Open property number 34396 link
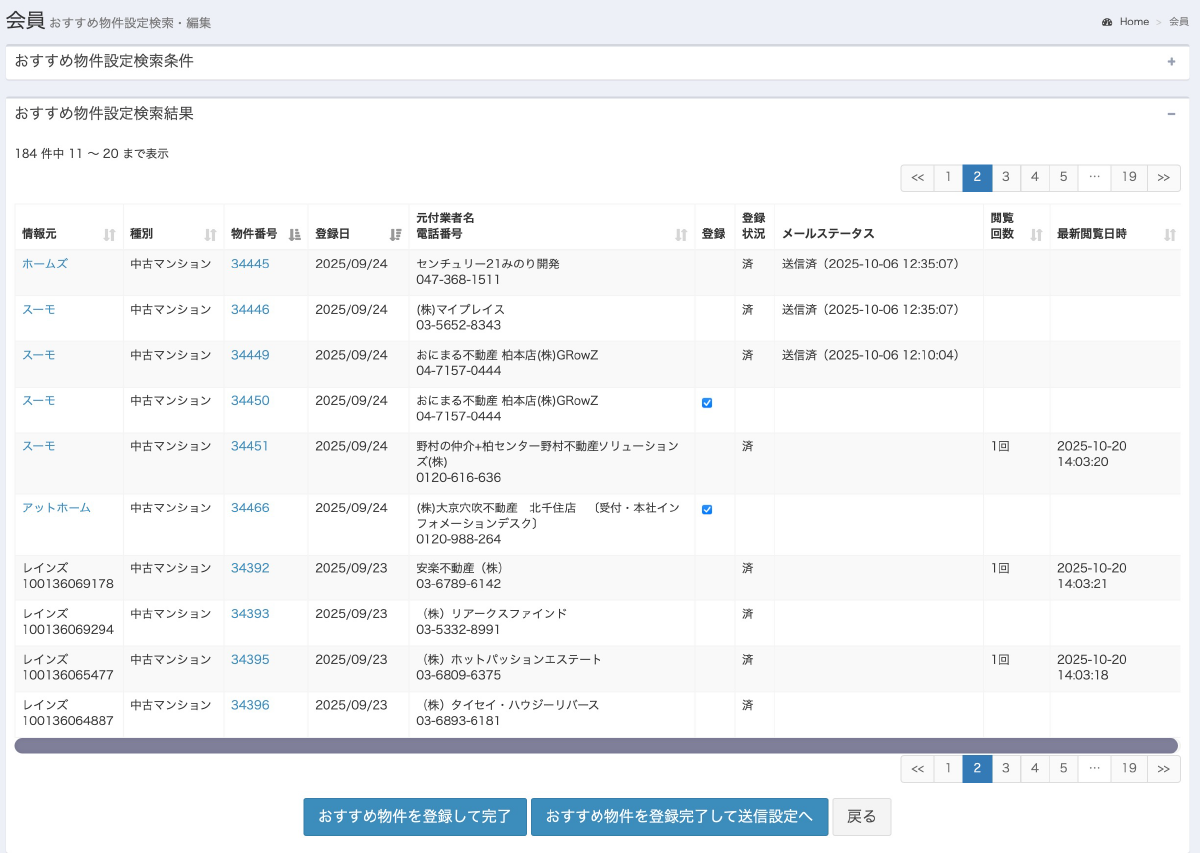 [250, 705]
